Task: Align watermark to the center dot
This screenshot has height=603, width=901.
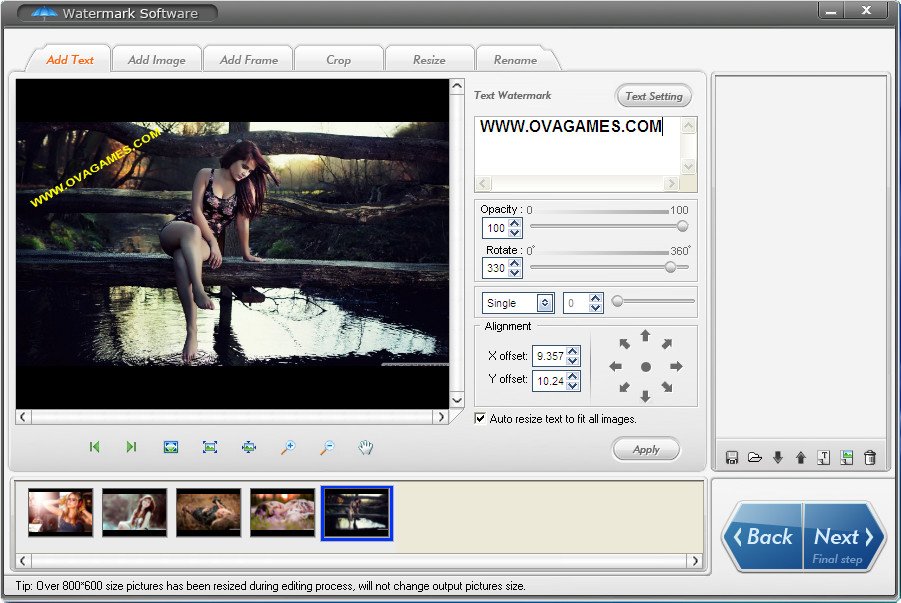Action: (646, 367)
